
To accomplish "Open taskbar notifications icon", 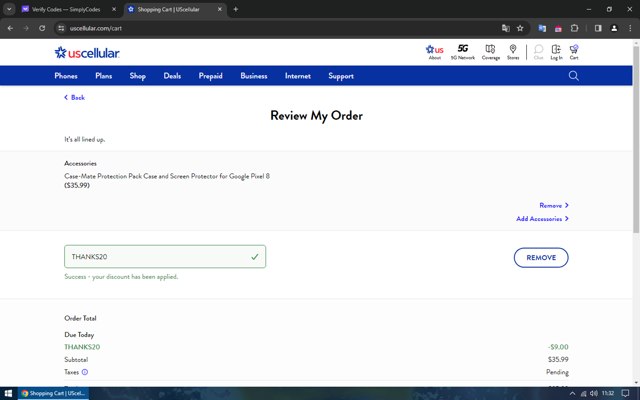I will pyautogui.click(x=625, y=393).
